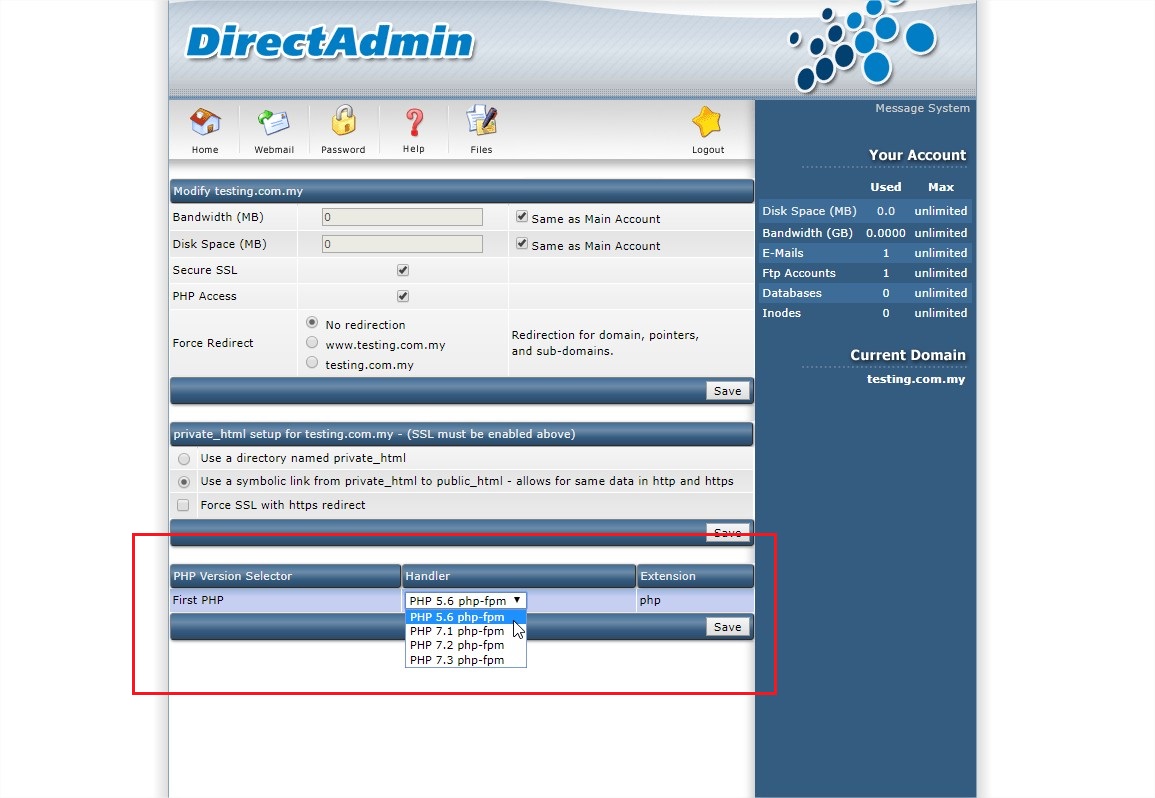
Task: Click the Home label in the toolbar
Action: [x=205, y=150]
